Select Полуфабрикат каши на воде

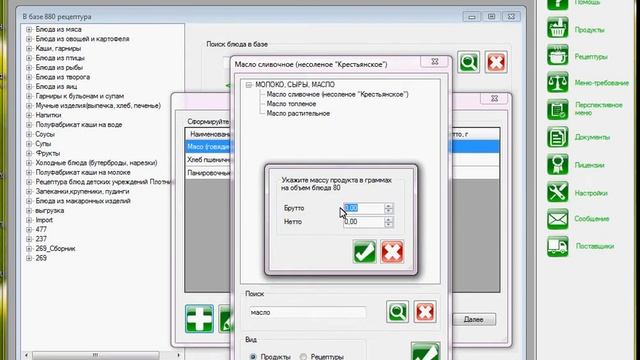click(x=78, y=124)
